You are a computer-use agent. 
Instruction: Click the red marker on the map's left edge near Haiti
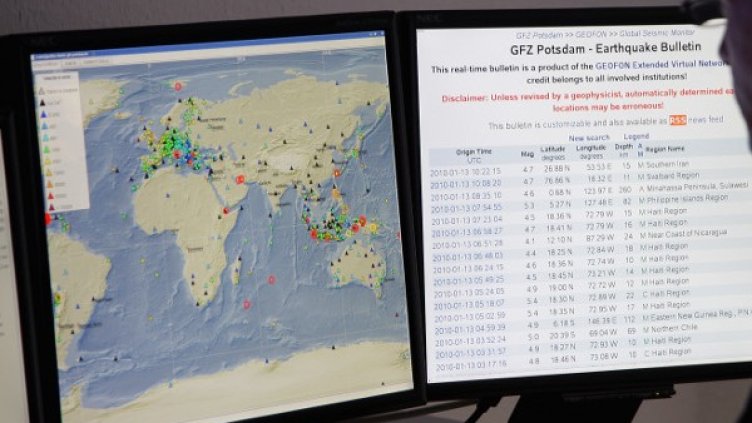click(x=47, y=219)
